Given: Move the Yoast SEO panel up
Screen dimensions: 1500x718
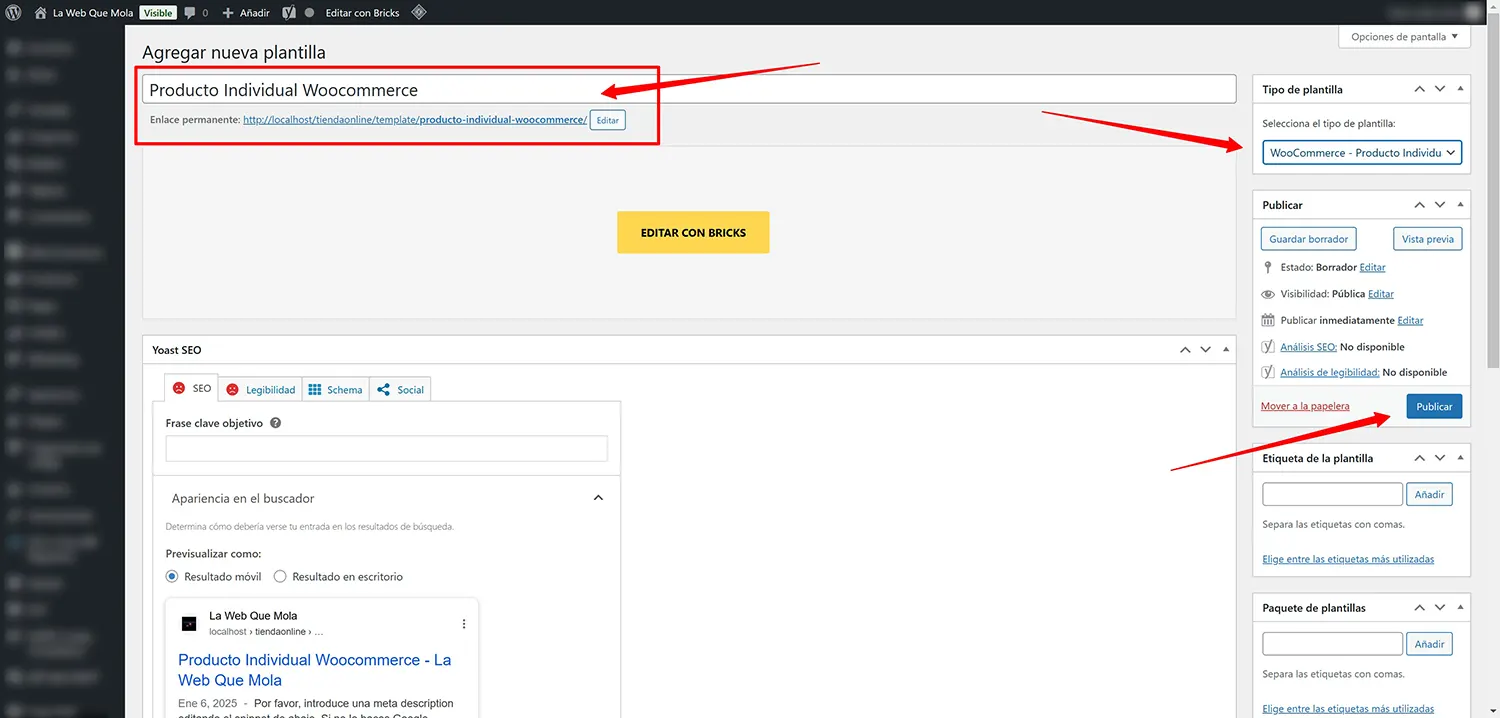Looking at the screenshot, I should pos(1185,350).
